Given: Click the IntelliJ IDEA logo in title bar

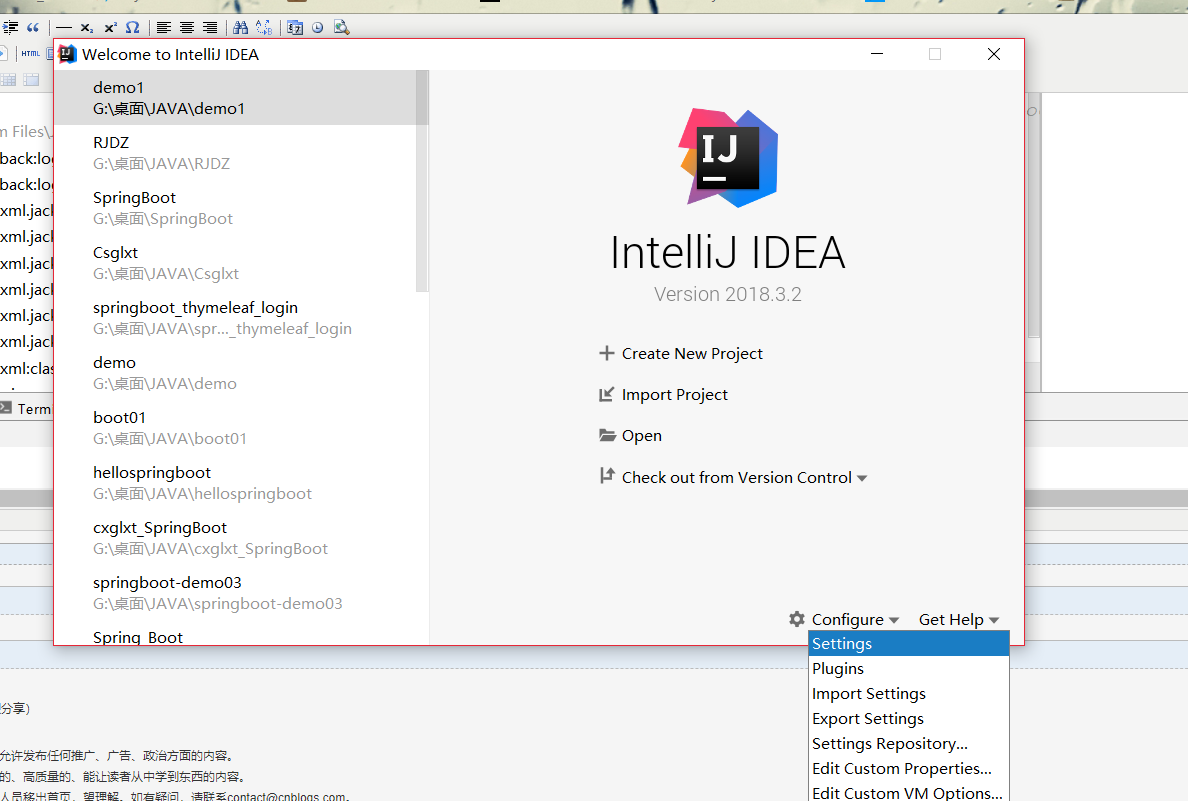Looking at the screenshot, I should pyautogui.click(x=67, y=55).
